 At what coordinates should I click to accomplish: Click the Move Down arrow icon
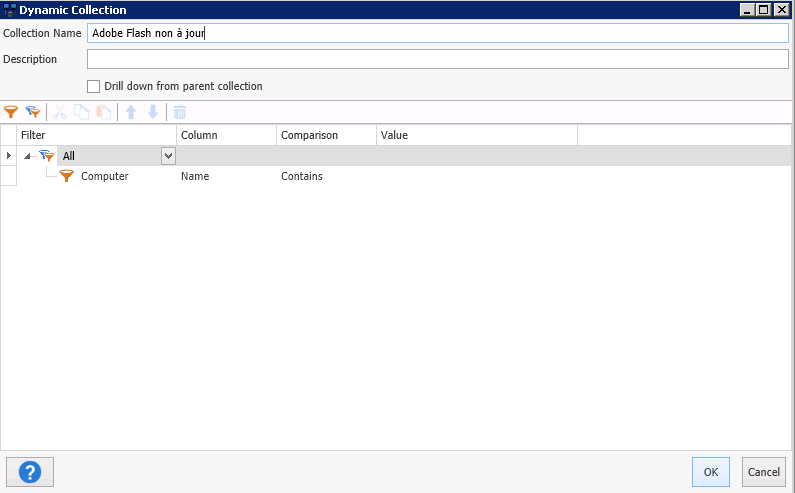coord(153,112)
